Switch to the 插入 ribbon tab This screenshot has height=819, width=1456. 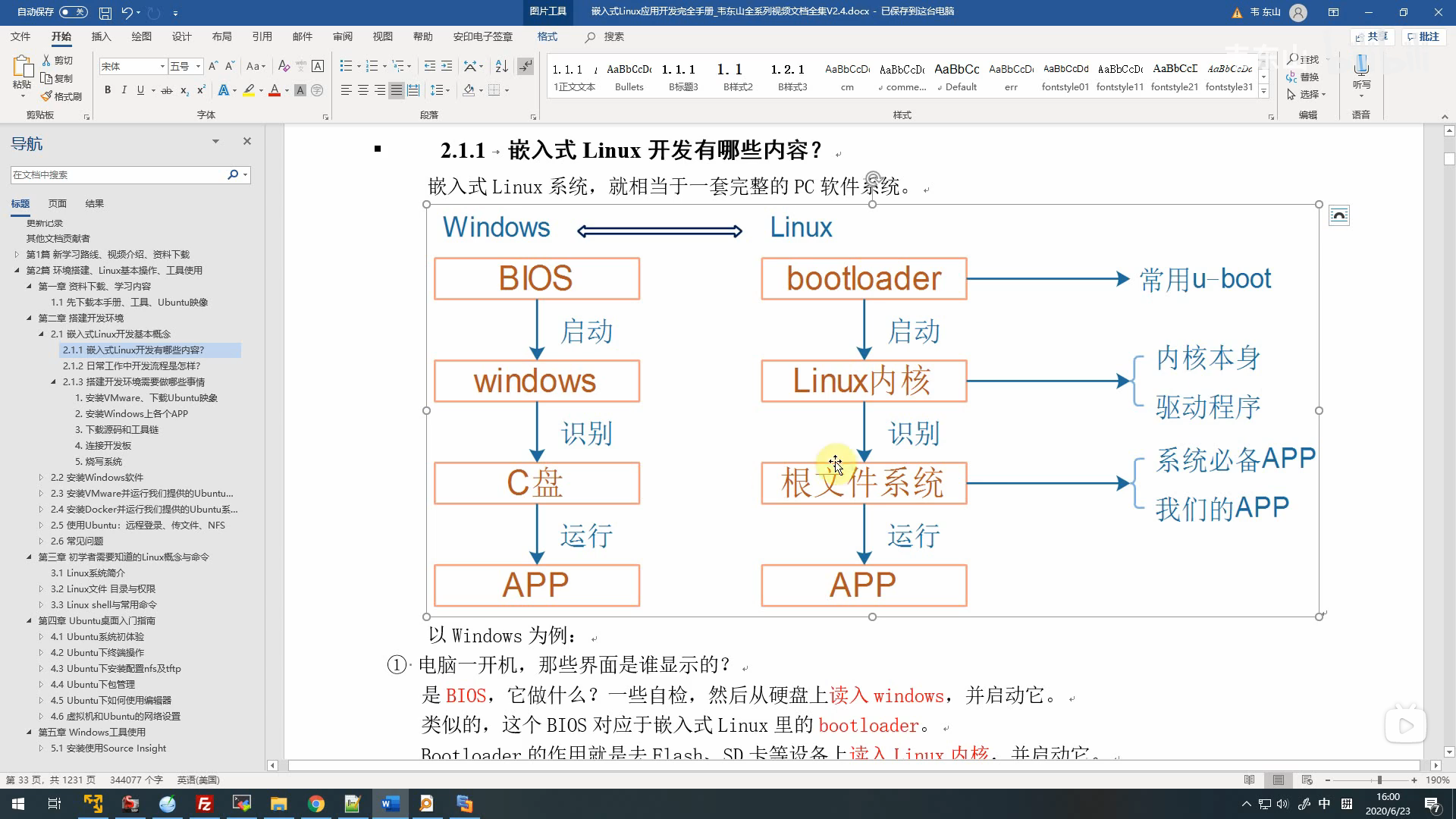coord(102,36)
